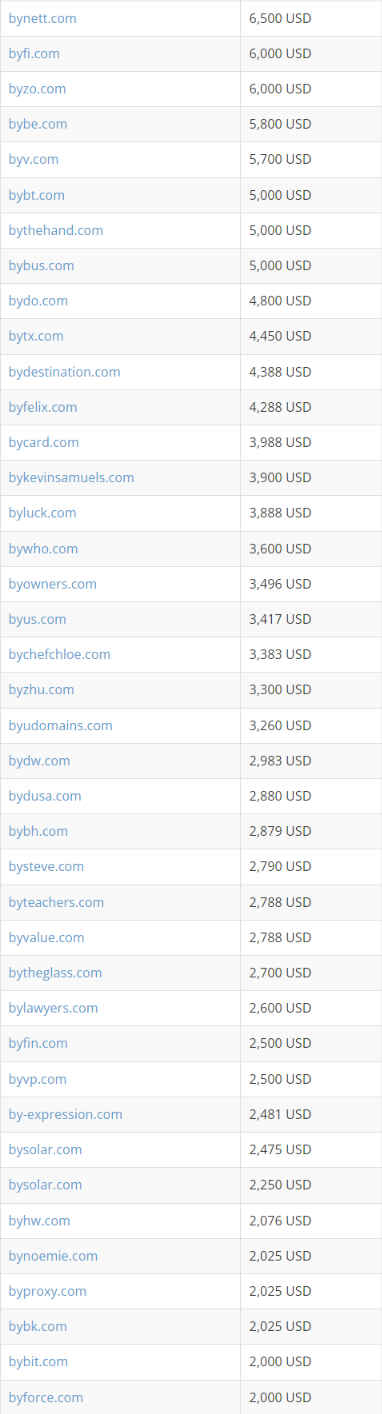Open bychefchloe.com listing

click(59, 654)
